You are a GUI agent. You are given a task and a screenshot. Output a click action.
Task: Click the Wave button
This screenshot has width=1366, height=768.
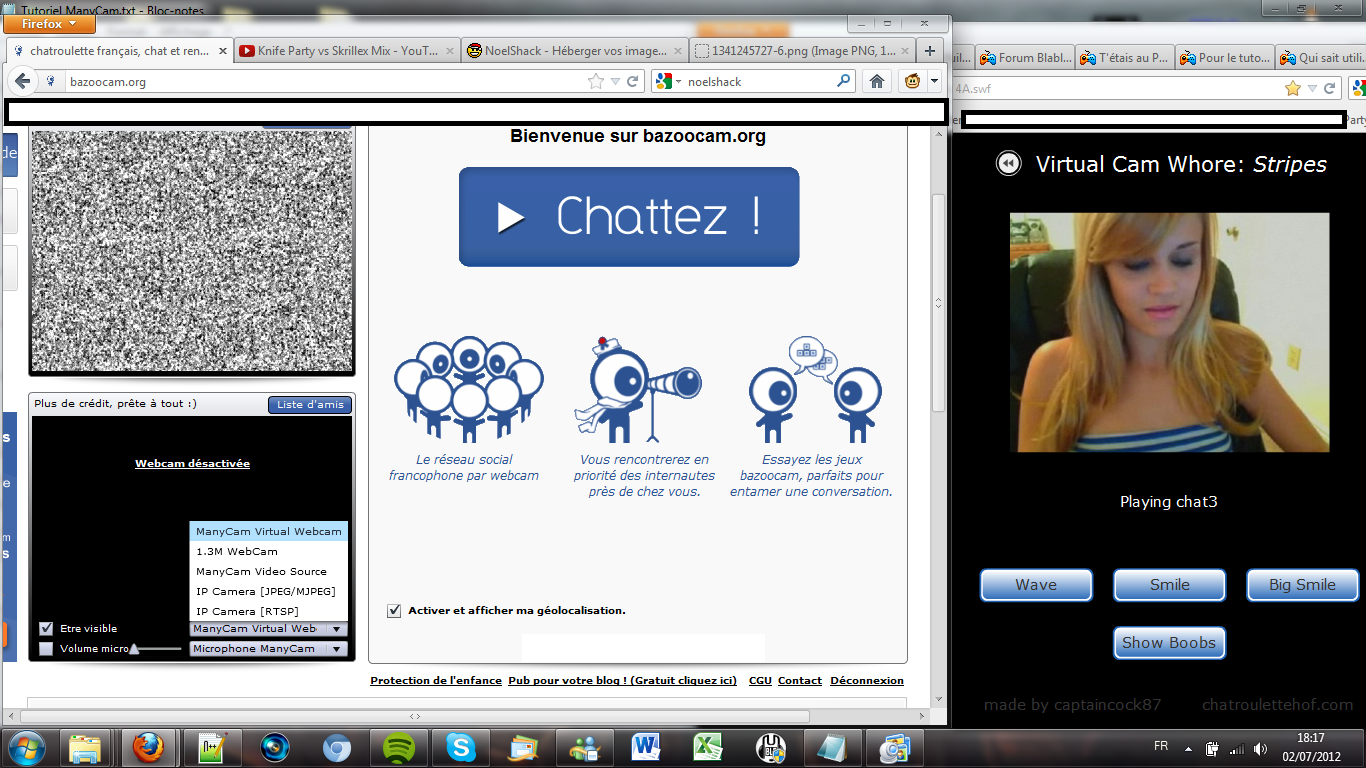1036,585
